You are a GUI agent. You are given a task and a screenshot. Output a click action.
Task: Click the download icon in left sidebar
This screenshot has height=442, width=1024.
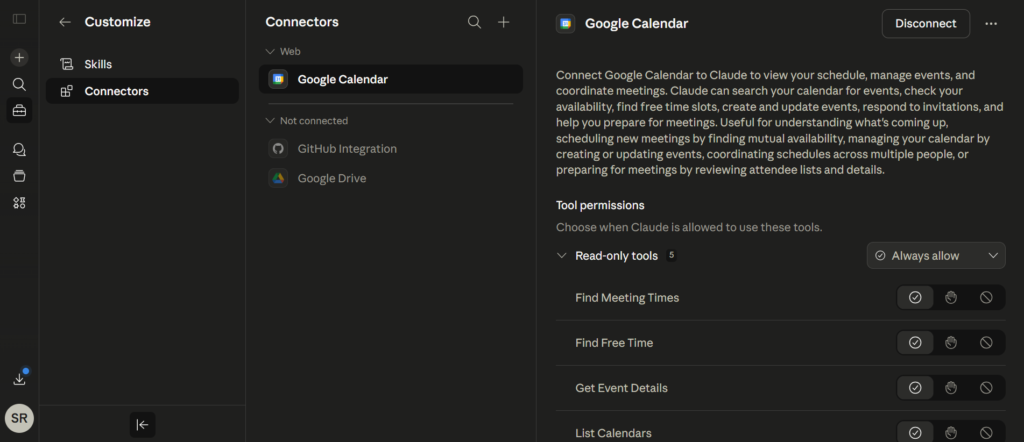[19, 379]
